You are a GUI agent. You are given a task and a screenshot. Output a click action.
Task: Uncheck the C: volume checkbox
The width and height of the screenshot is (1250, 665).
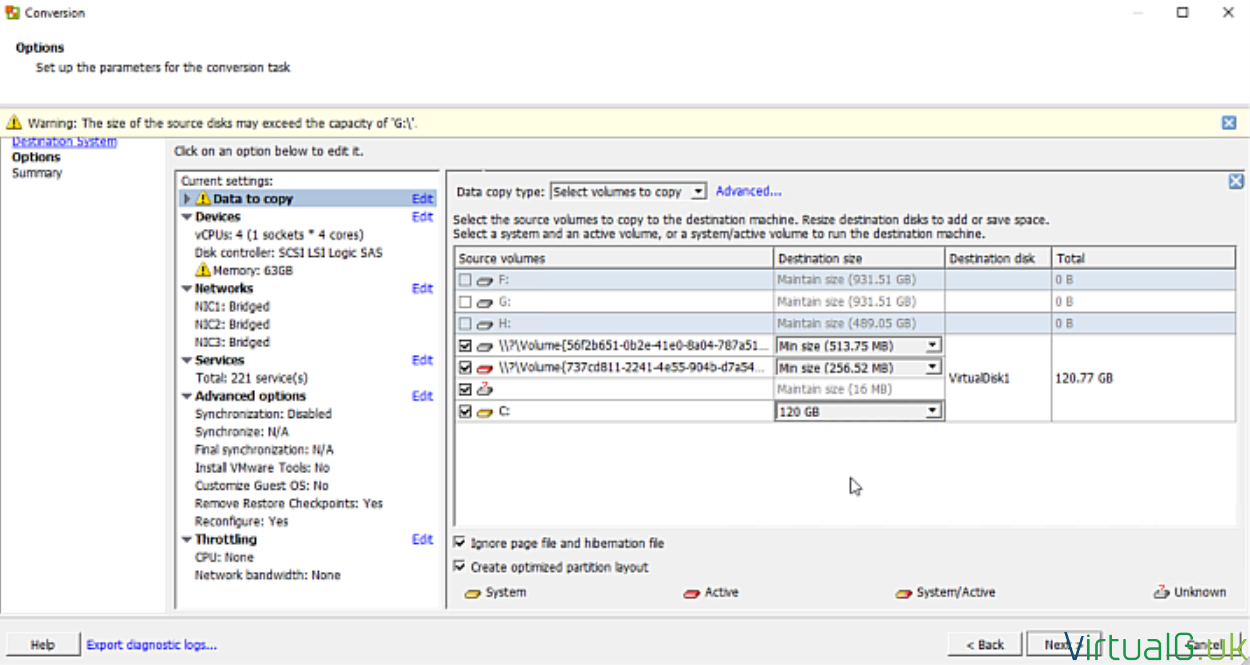pos(464,411)
